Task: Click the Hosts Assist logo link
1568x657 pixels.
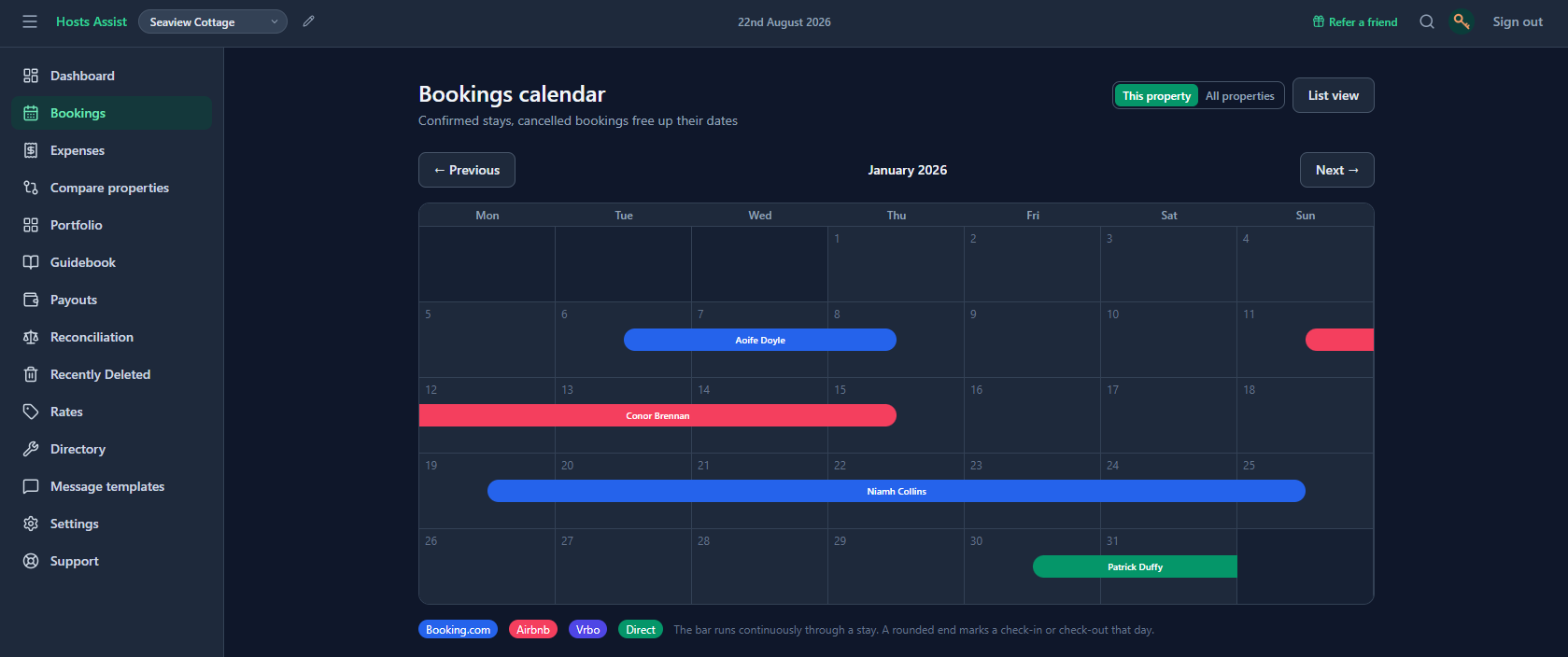Action: coord(92,21)
